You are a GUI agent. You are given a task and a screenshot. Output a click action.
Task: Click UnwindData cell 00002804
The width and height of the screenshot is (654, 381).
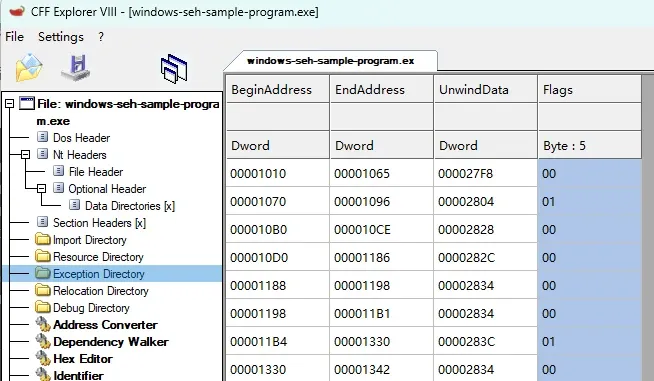485,201
